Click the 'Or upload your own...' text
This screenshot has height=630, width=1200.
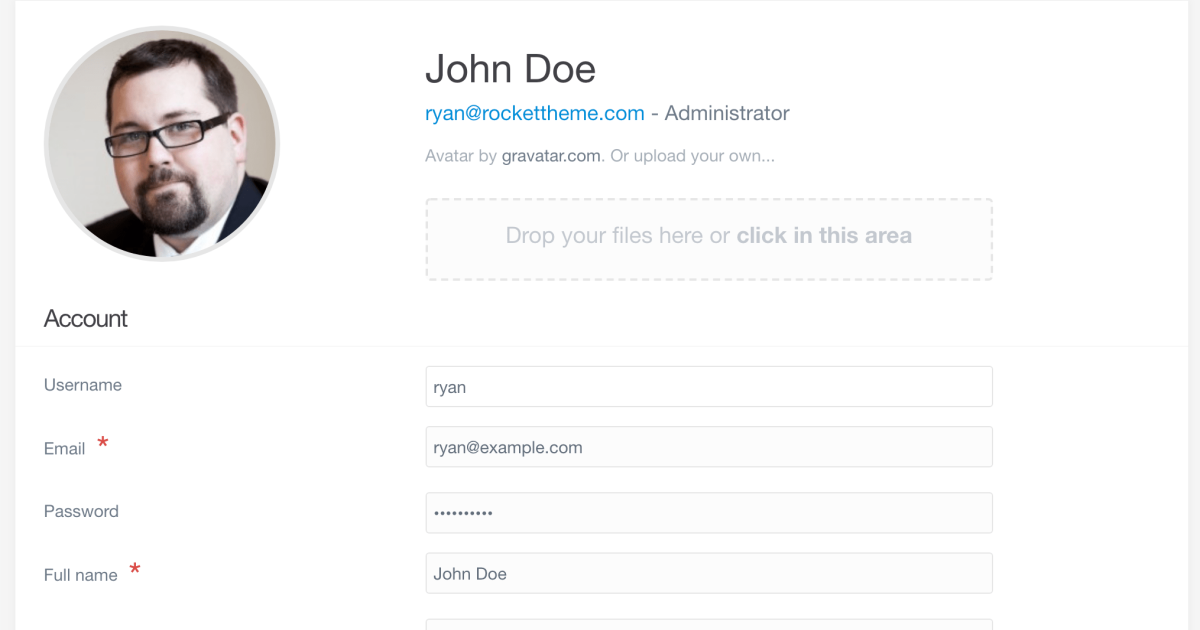coord(692,156)
